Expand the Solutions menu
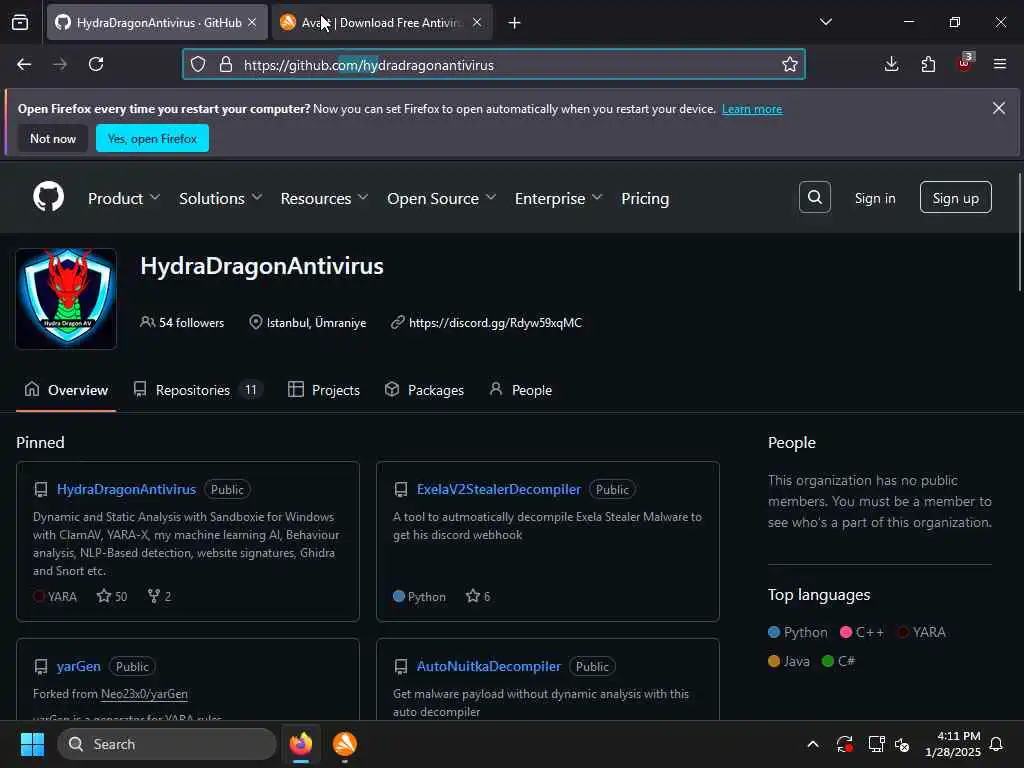The height and width of the screenshot is (768, 1024). coord(220,198)
